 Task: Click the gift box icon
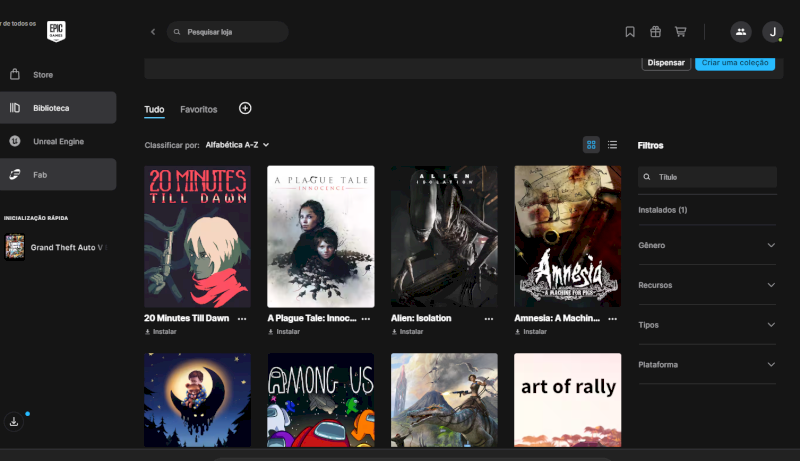pyautogui.click(x=655, y=32)
